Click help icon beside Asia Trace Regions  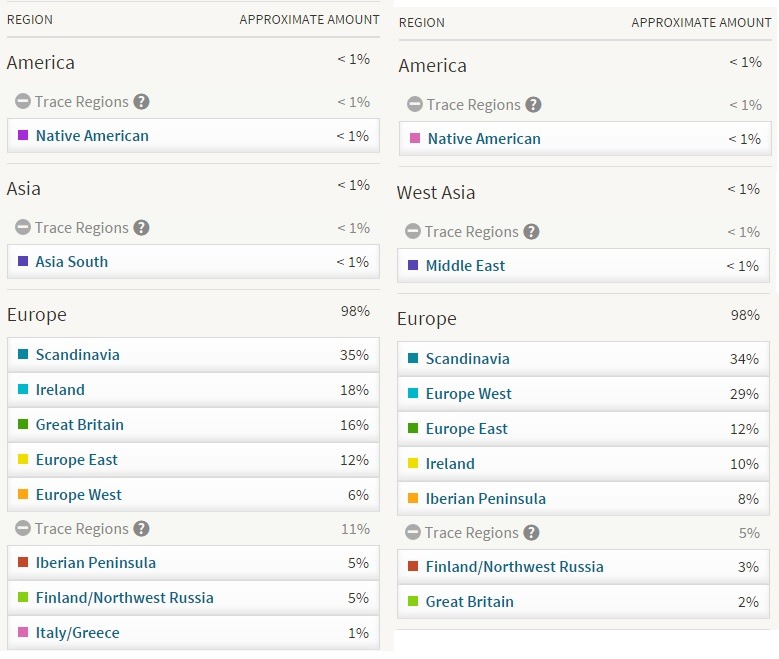tap(142, 228)
